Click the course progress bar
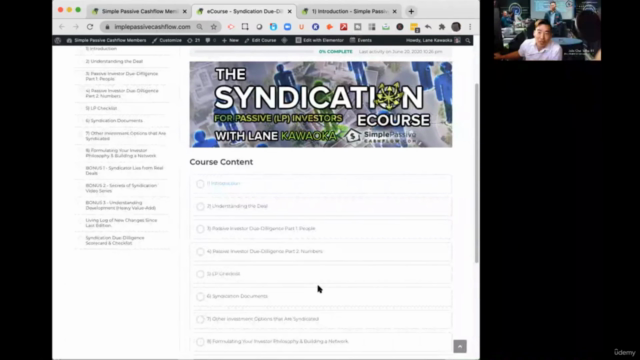 tap(253, 52)
